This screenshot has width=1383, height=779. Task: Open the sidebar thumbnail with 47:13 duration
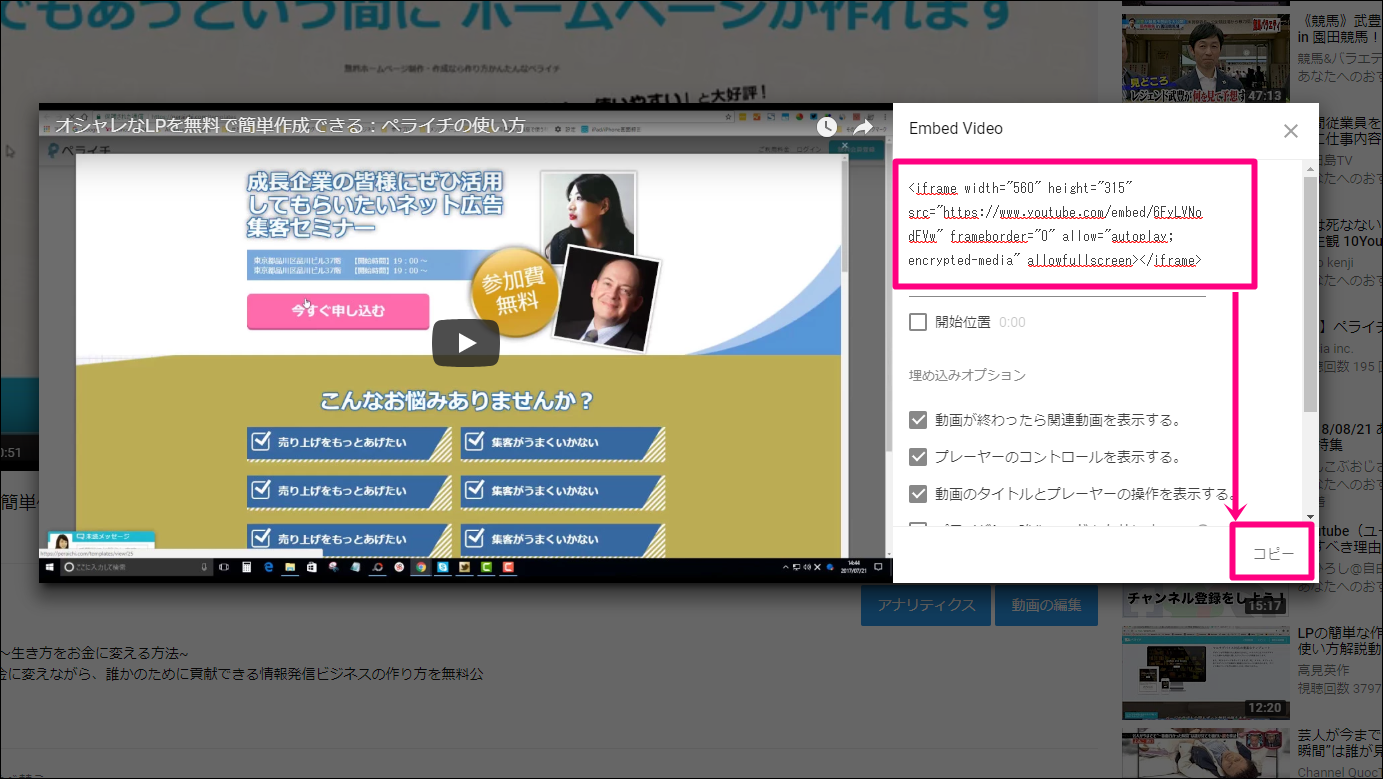pos(1204,58)
